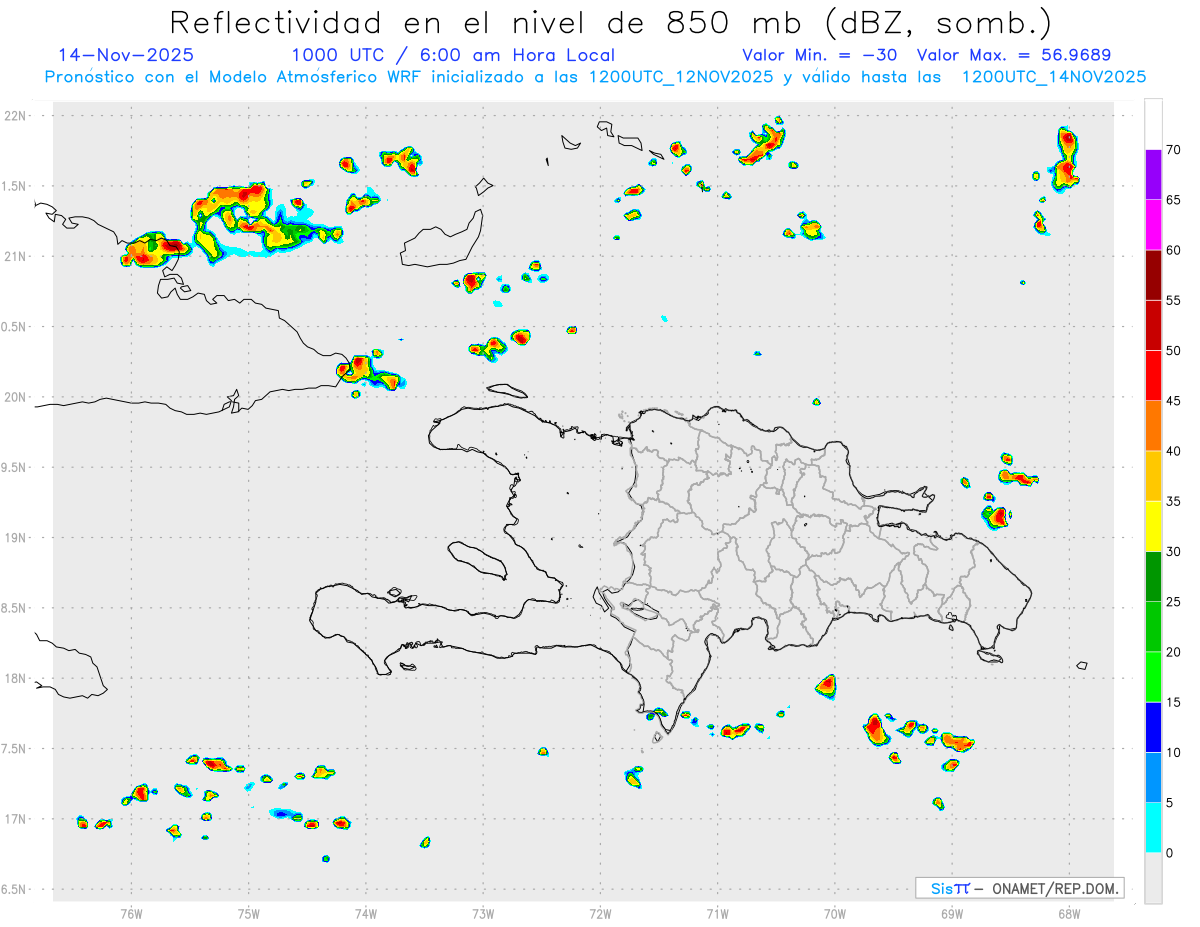Select the date "14-Nov-2025"
1200x927 pixels.
[x=126, y=55]
